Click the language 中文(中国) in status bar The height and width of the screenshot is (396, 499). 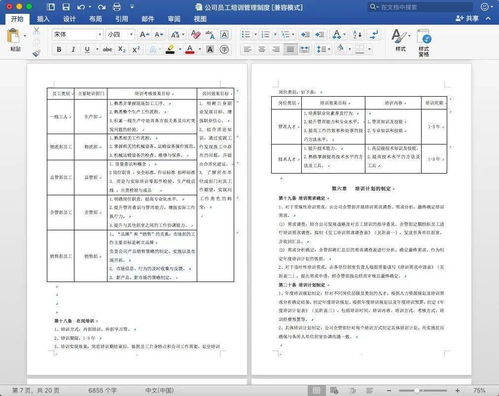point(160,390)
